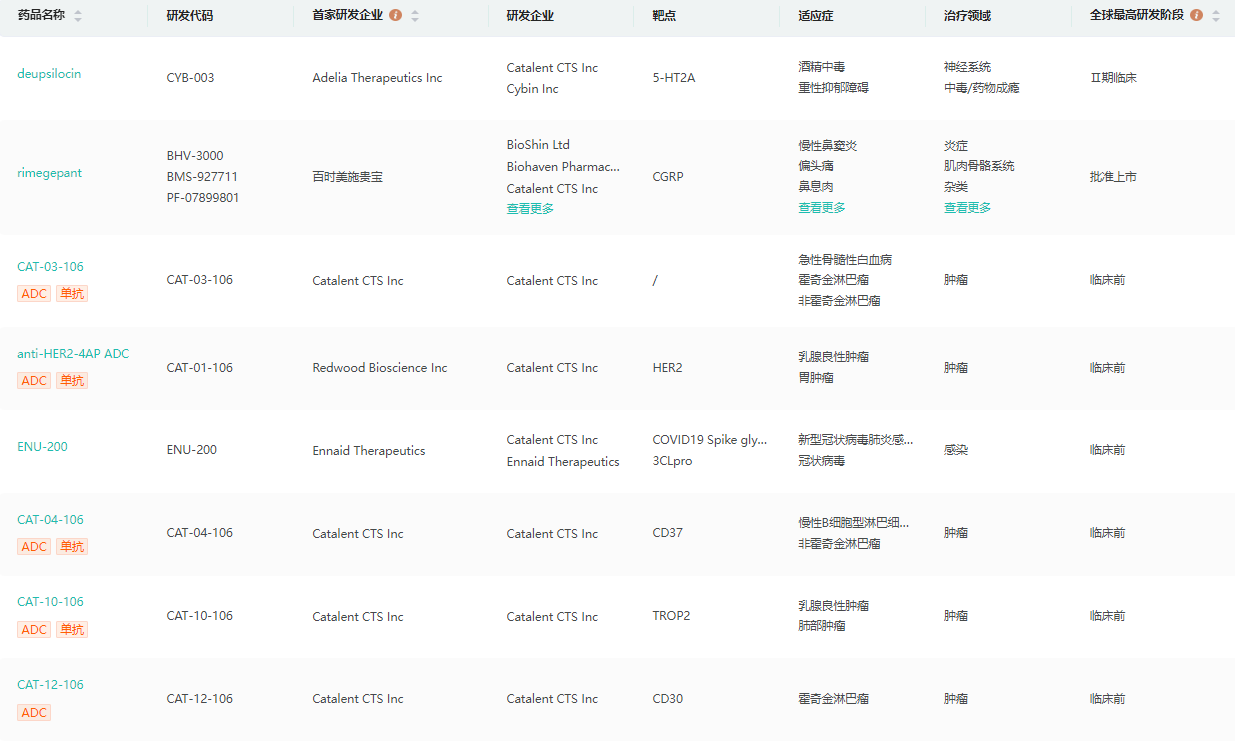Screen dimensions: 1235x752
Task: Select CD37 target cell
Action: coord(667,533)
